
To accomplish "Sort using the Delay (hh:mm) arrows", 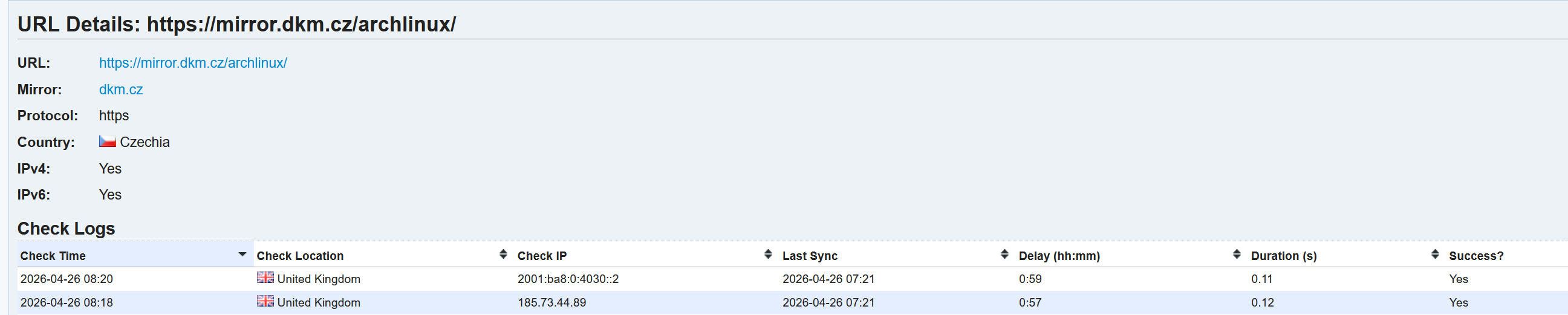I will (x=1236, y=255).
